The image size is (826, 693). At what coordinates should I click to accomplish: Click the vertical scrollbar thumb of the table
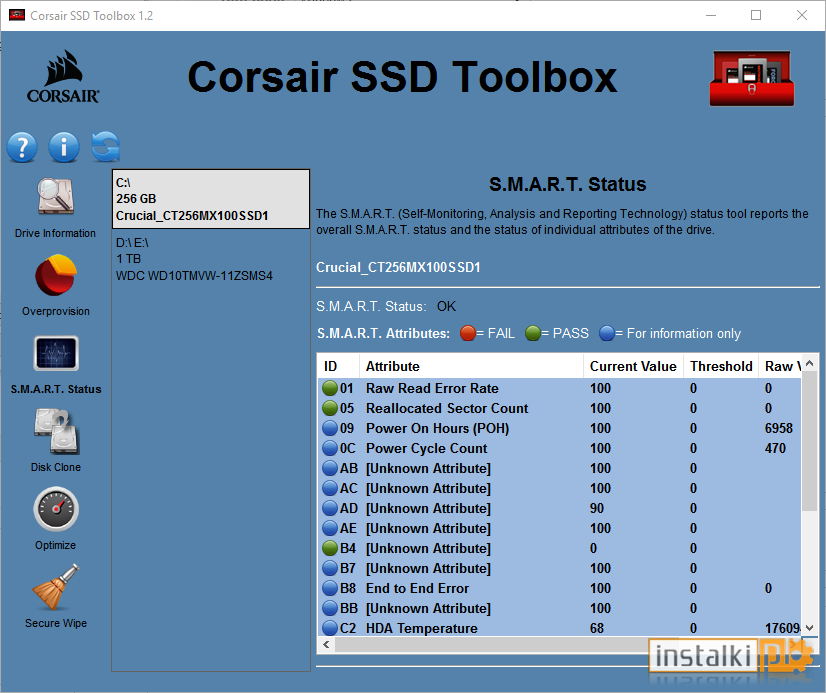[810, 440]
